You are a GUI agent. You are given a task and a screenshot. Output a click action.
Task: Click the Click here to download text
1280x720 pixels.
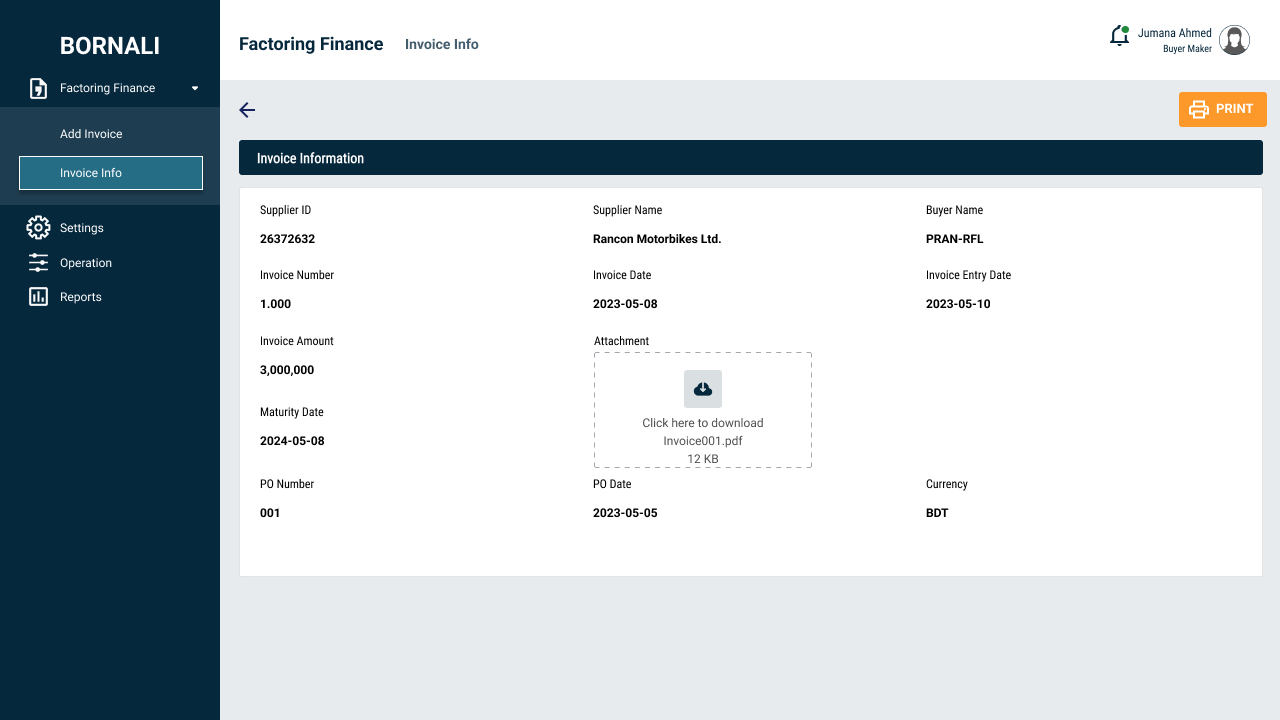(x=703, y=423)
